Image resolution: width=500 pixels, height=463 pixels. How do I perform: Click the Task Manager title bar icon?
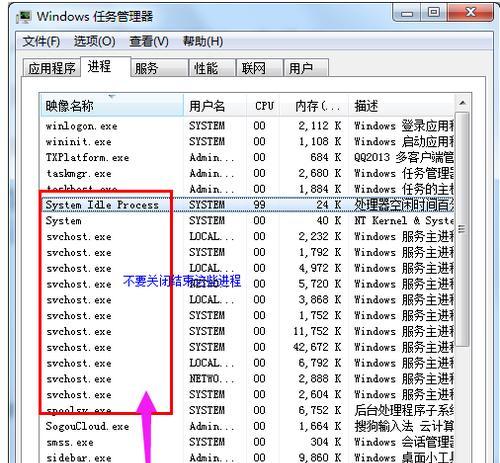pos(24,16)
